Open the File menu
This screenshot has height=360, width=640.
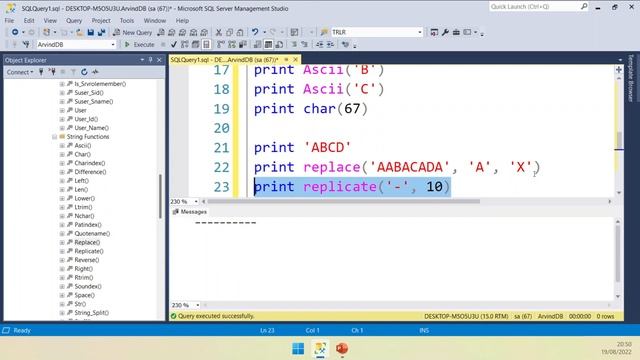tap(9, 20)
